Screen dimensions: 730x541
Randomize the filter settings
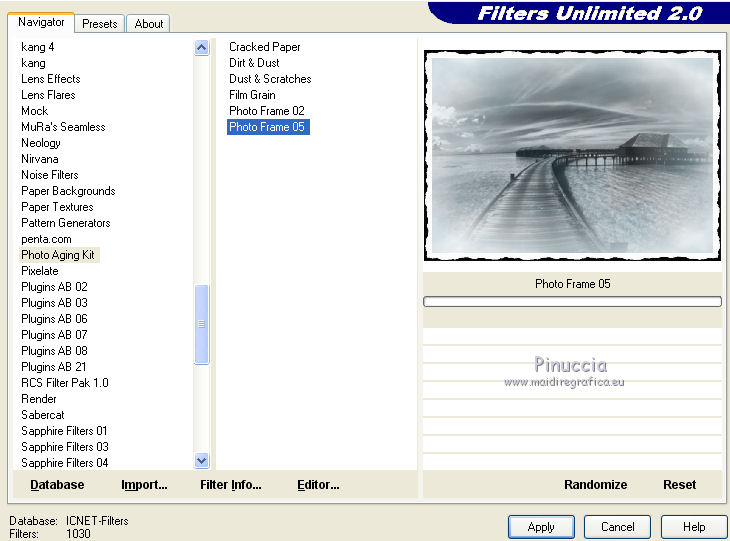(x=595, y=485)
